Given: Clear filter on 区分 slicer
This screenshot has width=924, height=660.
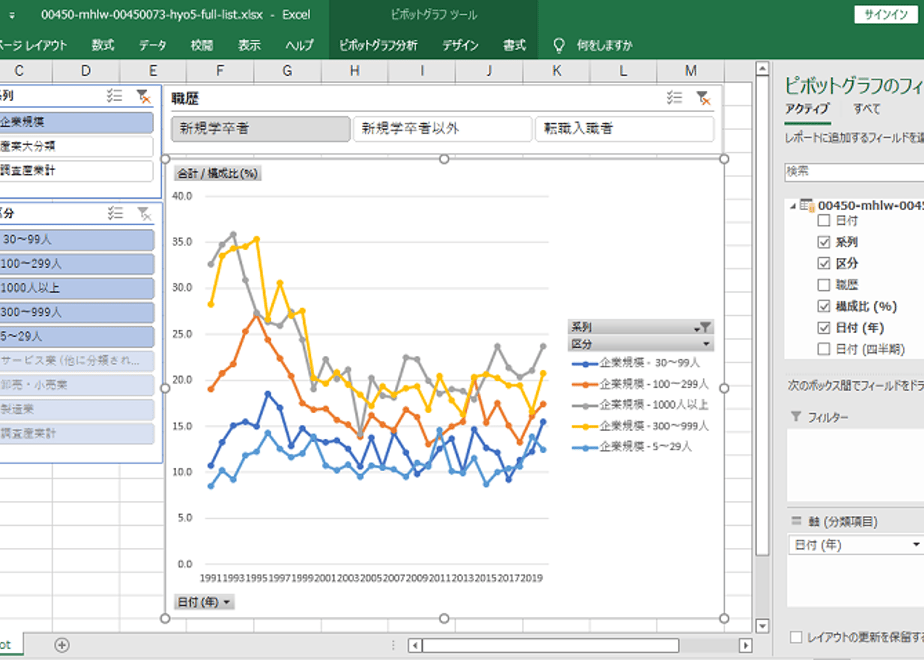Looking at the screenshot, I should pyautogui.click(x=144, y=213).
